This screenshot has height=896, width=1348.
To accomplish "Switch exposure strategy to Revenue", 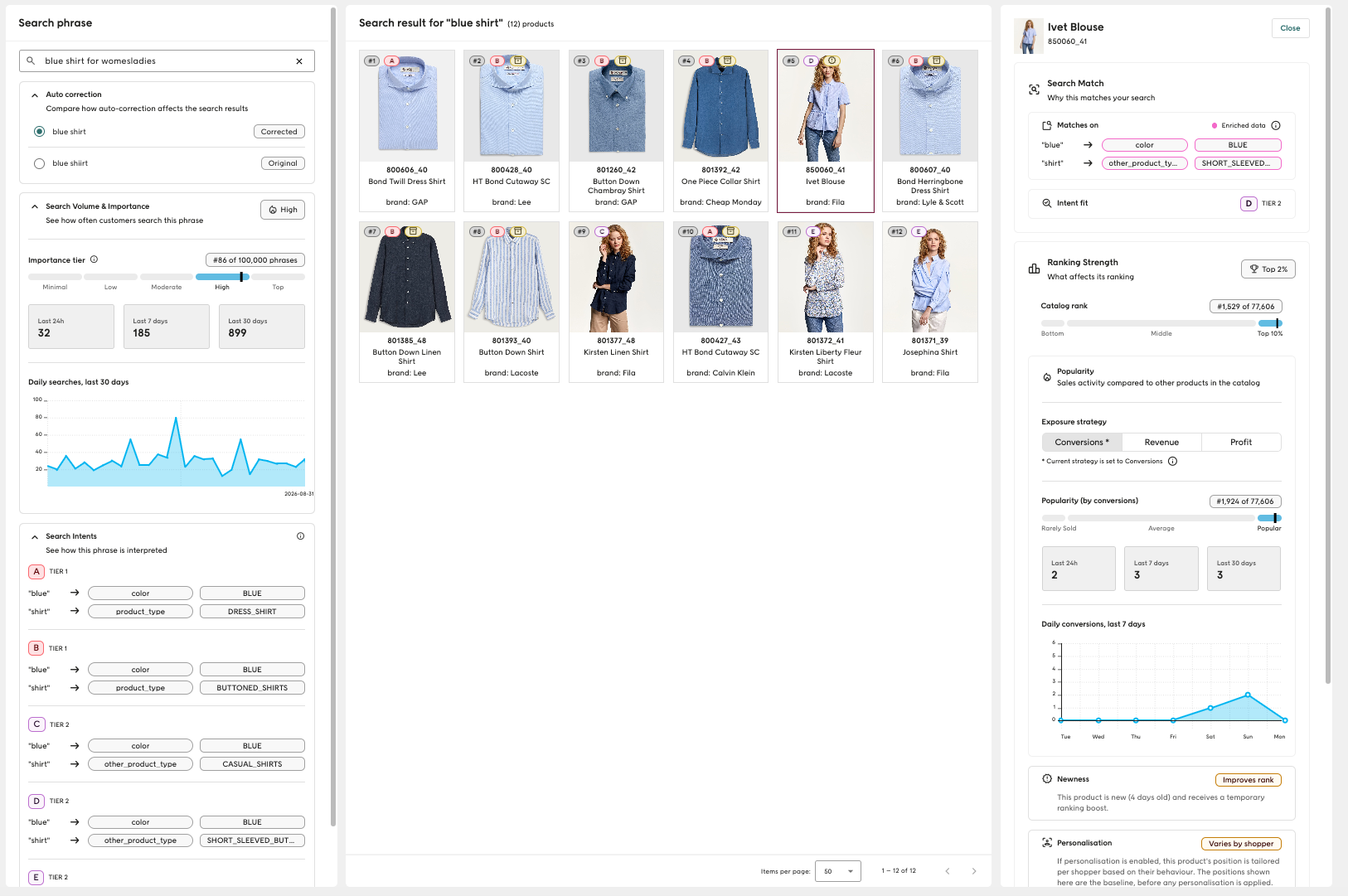I will (x=1161, y=443).
